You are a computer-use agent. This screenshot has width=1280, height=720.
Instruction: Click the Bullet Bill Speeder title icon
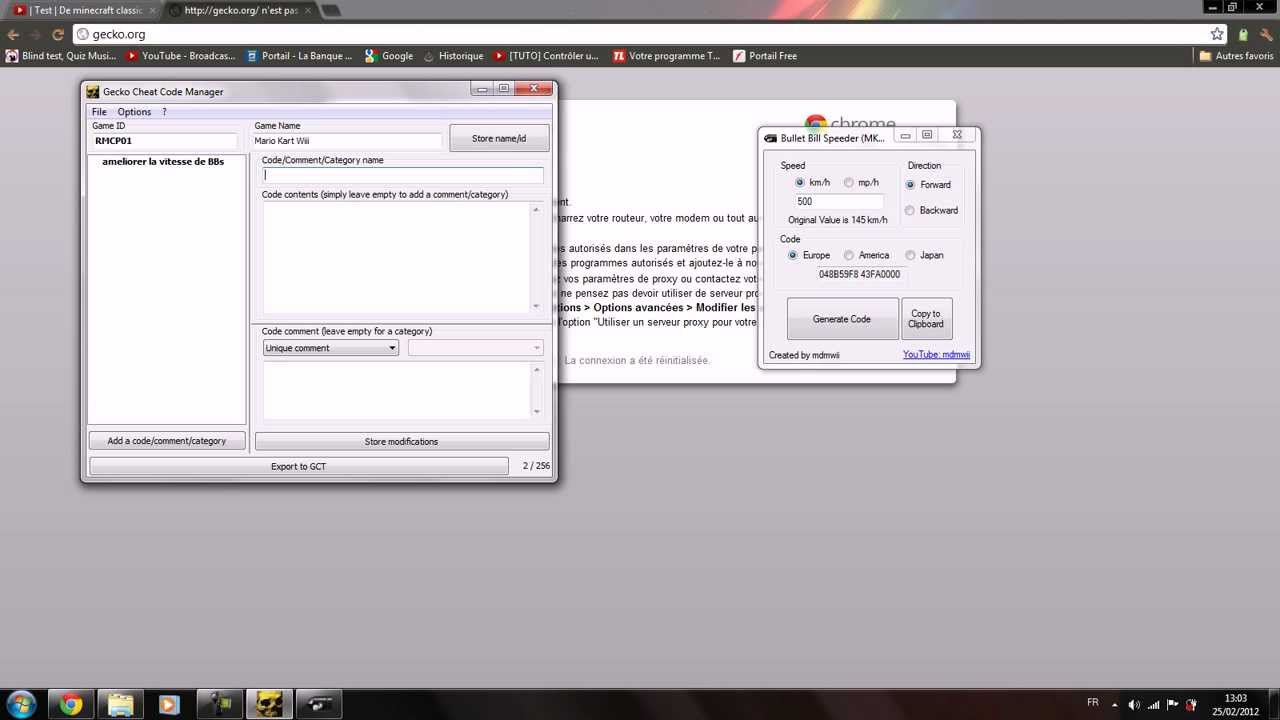point(771,138)
